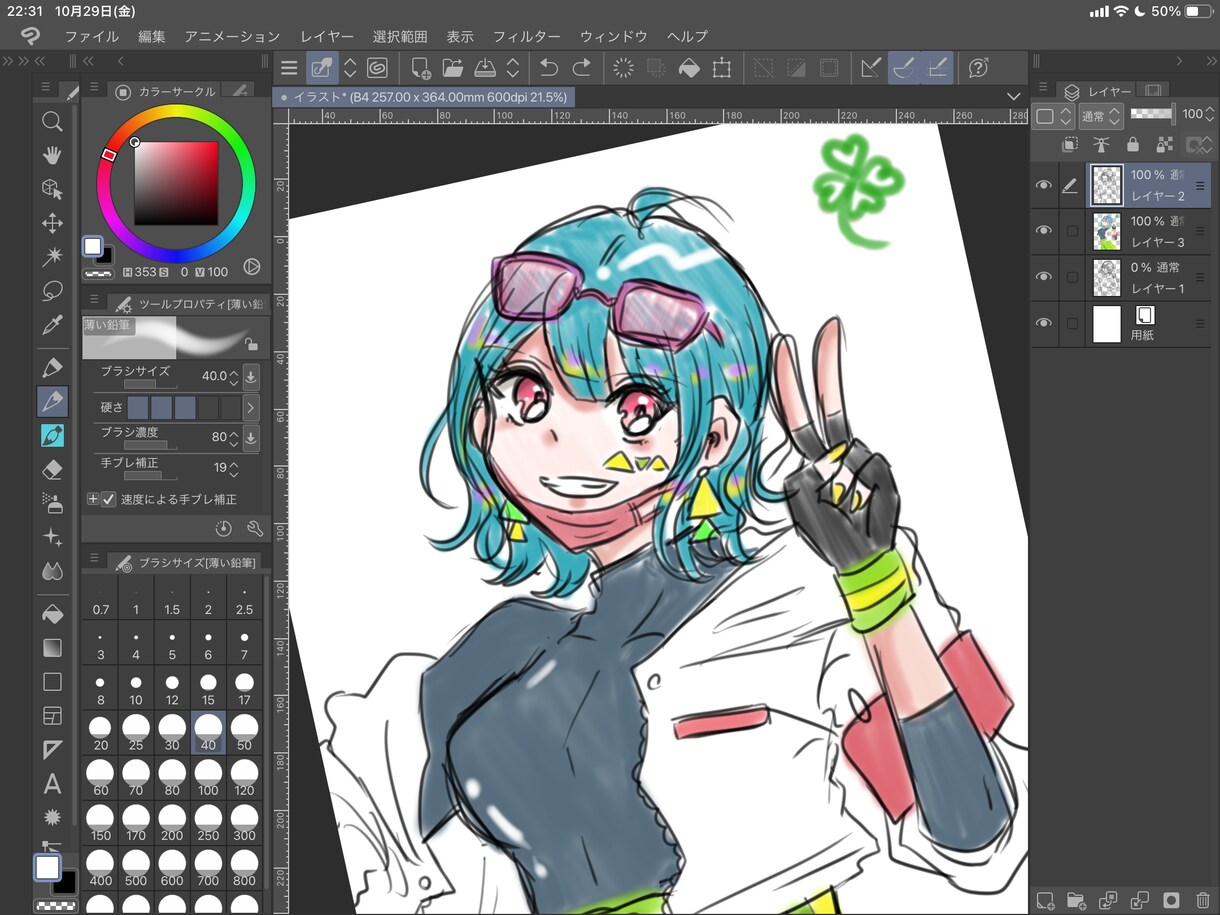
Task: Click the Undo arrow in the command bar
Action: pyautogui.click(x=549, y=68)
